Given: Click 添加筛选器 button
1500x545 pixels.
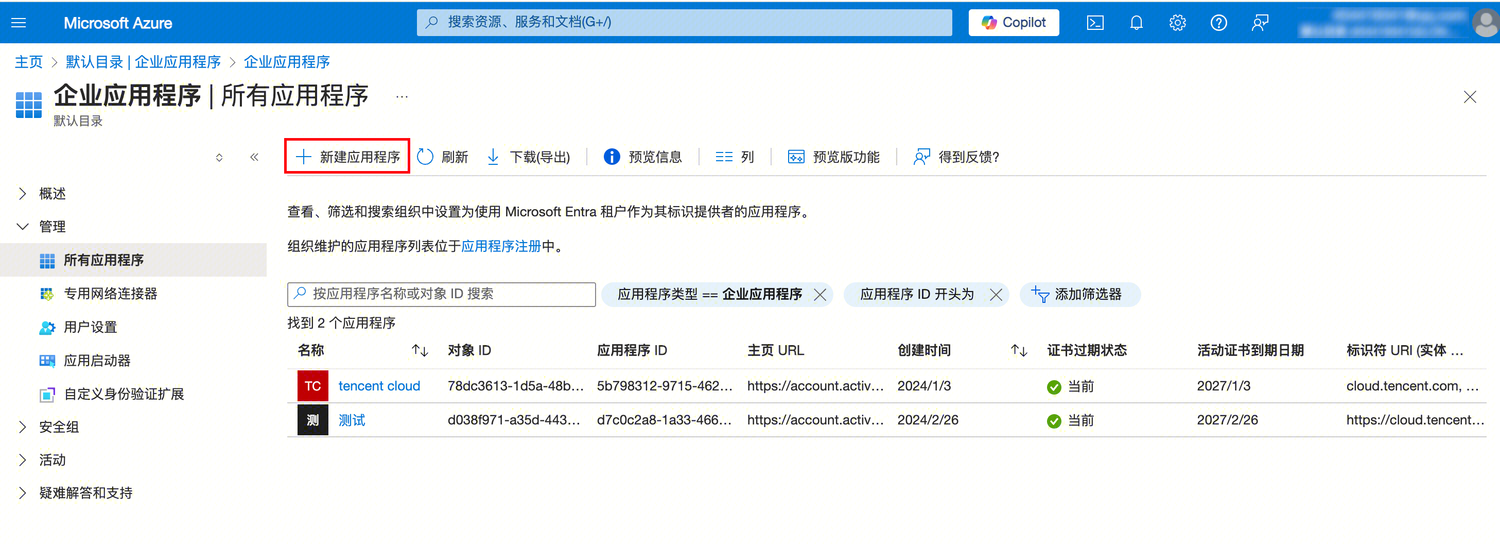Looking at the screenshot, I should coord(1080,294).
